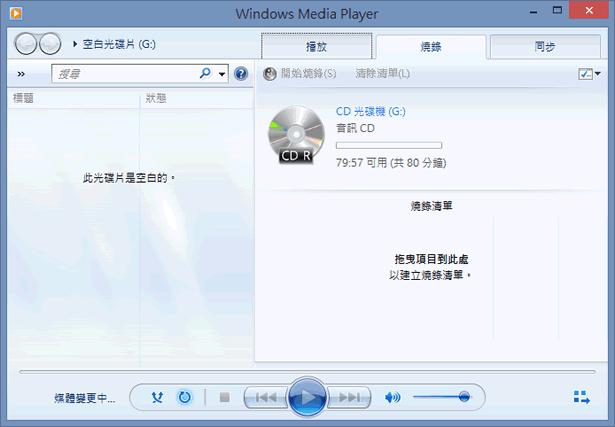Mute audio with the speaker icon

[x=392, y=398]
